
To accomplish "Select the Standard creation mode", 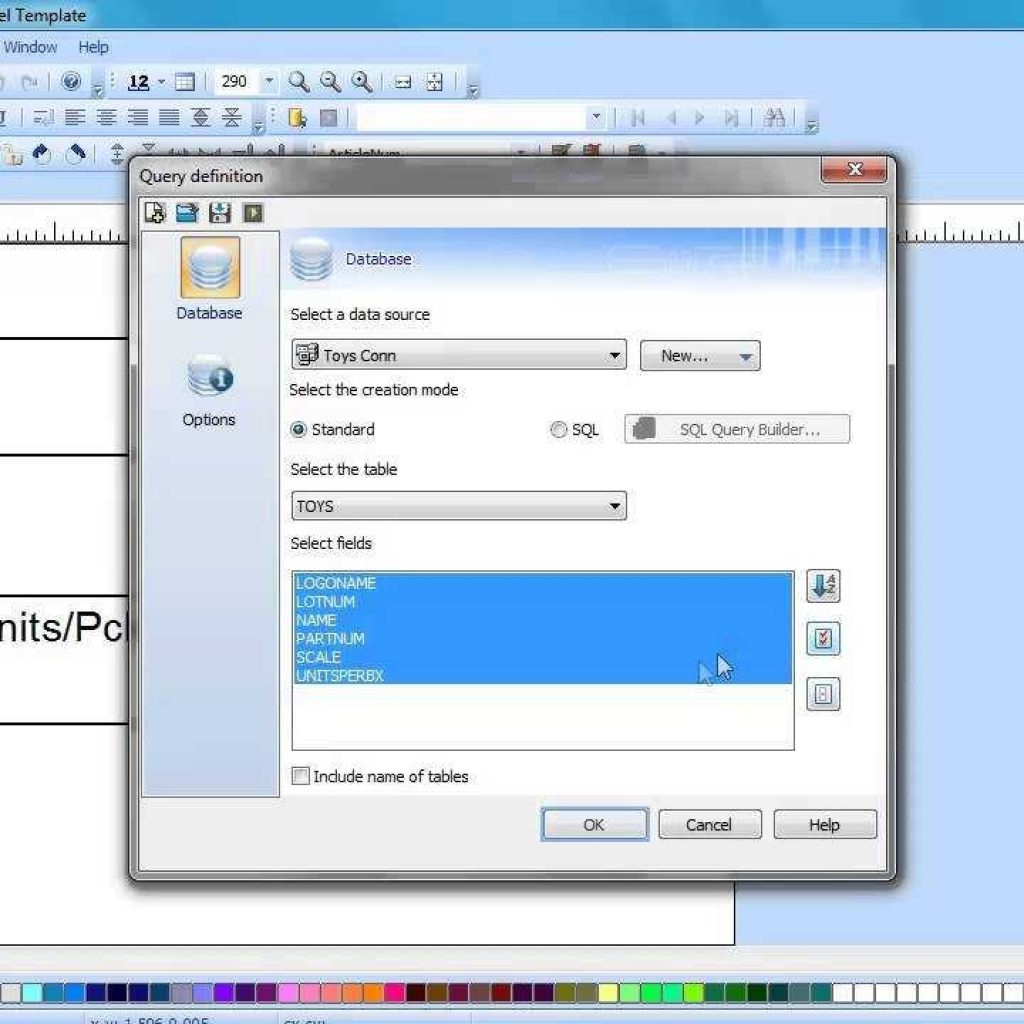I will 299,429.
